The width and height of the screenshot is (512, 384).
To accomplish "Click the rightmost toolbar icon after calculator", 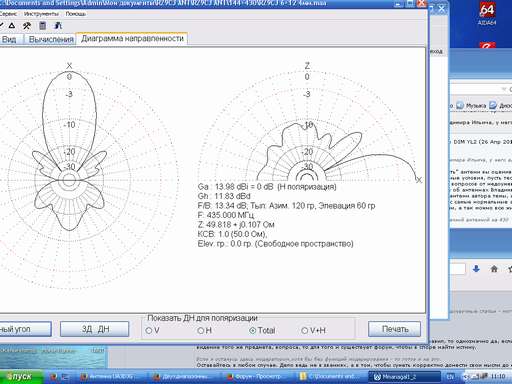I will coord(58,26).
